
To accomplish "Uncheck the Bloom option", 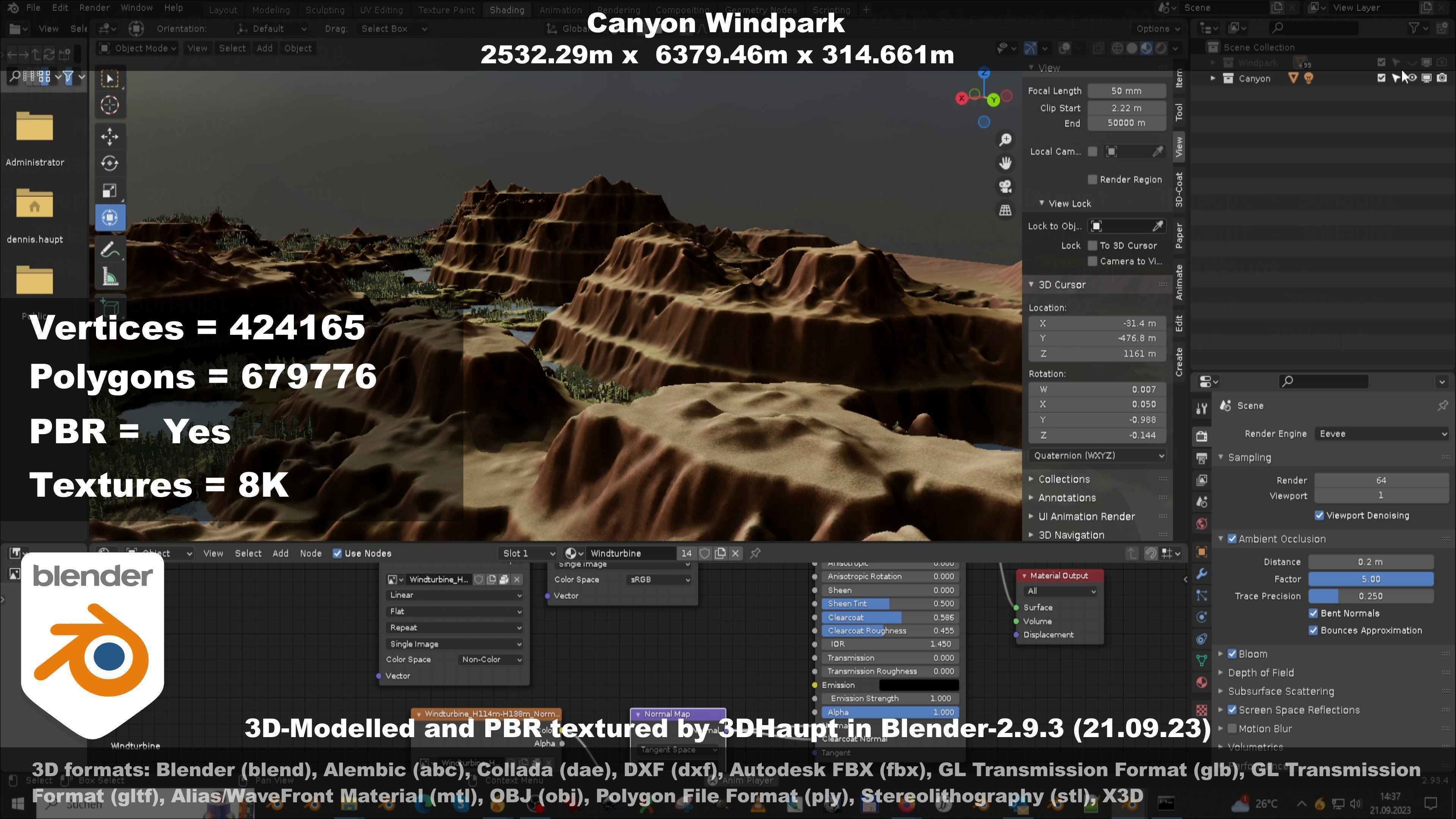I will tap(1232, 654).
